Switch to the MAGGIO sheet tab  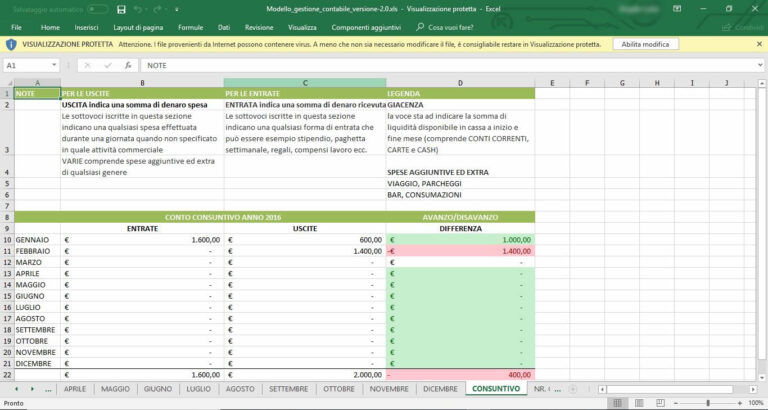(x=115, y=389)
